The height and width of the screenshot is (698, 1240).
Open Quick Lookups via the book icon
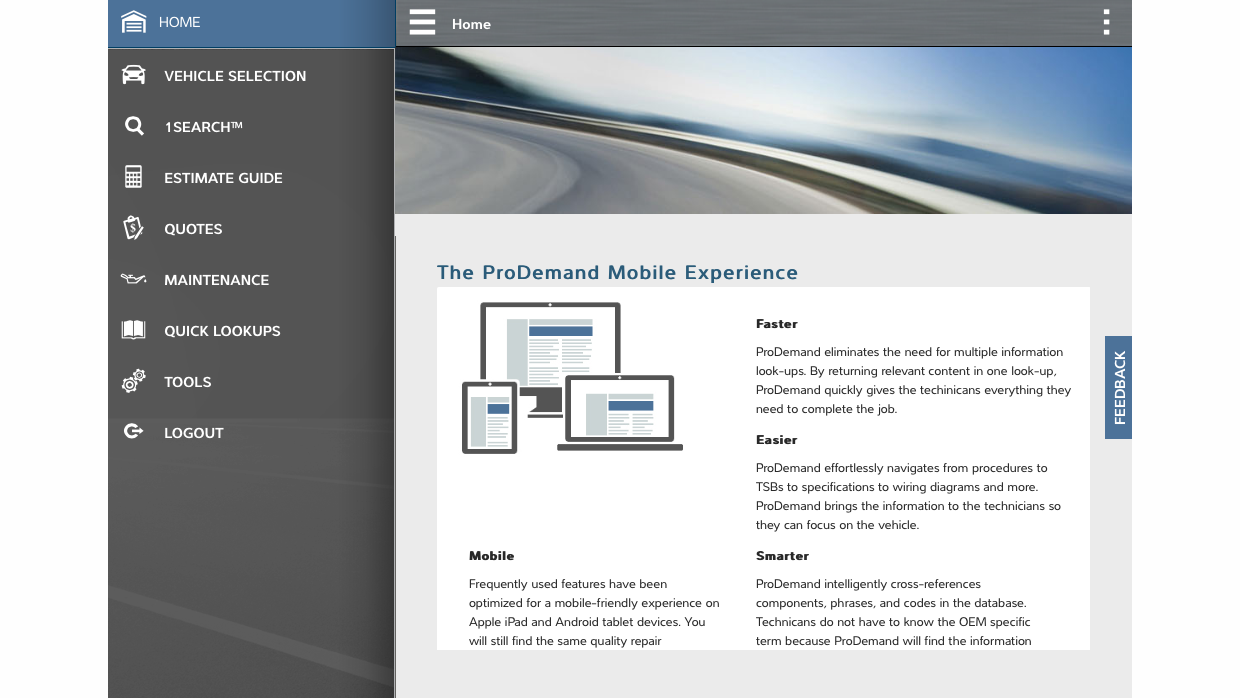click(x=133, y=329)
